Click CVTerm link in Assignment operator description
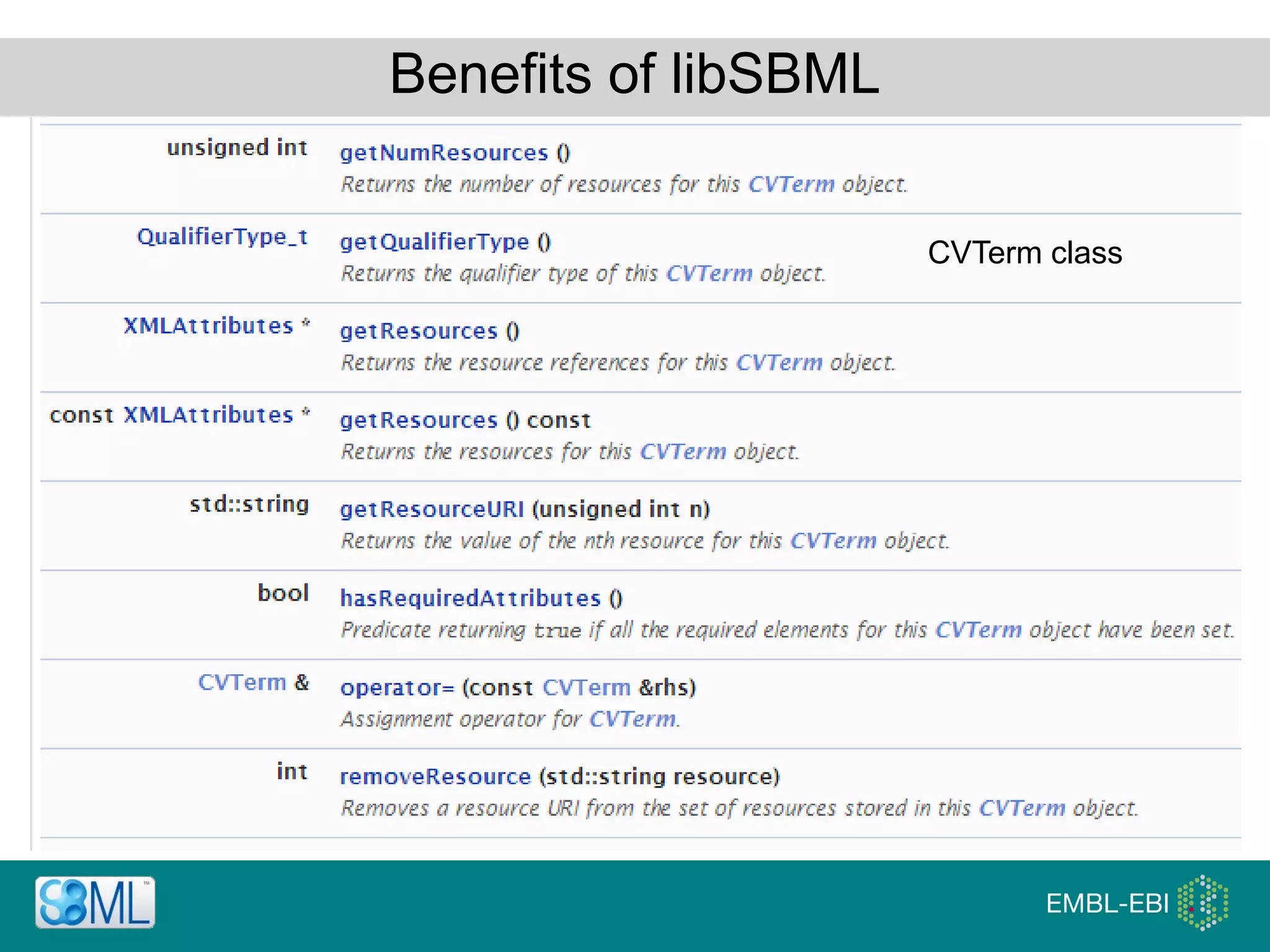The image size is (1270, 952). [x=633, y=720]
